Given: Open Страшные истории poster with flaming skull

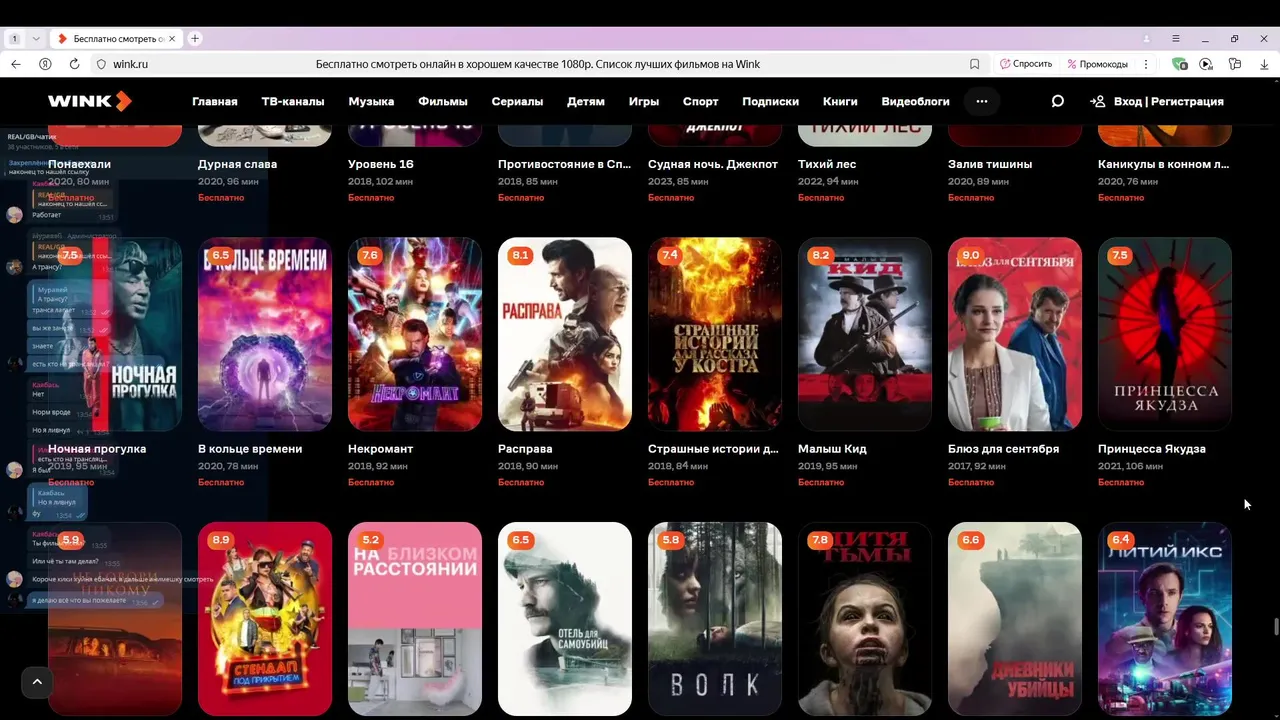Looking at the screenshot, I should point(715,334).
